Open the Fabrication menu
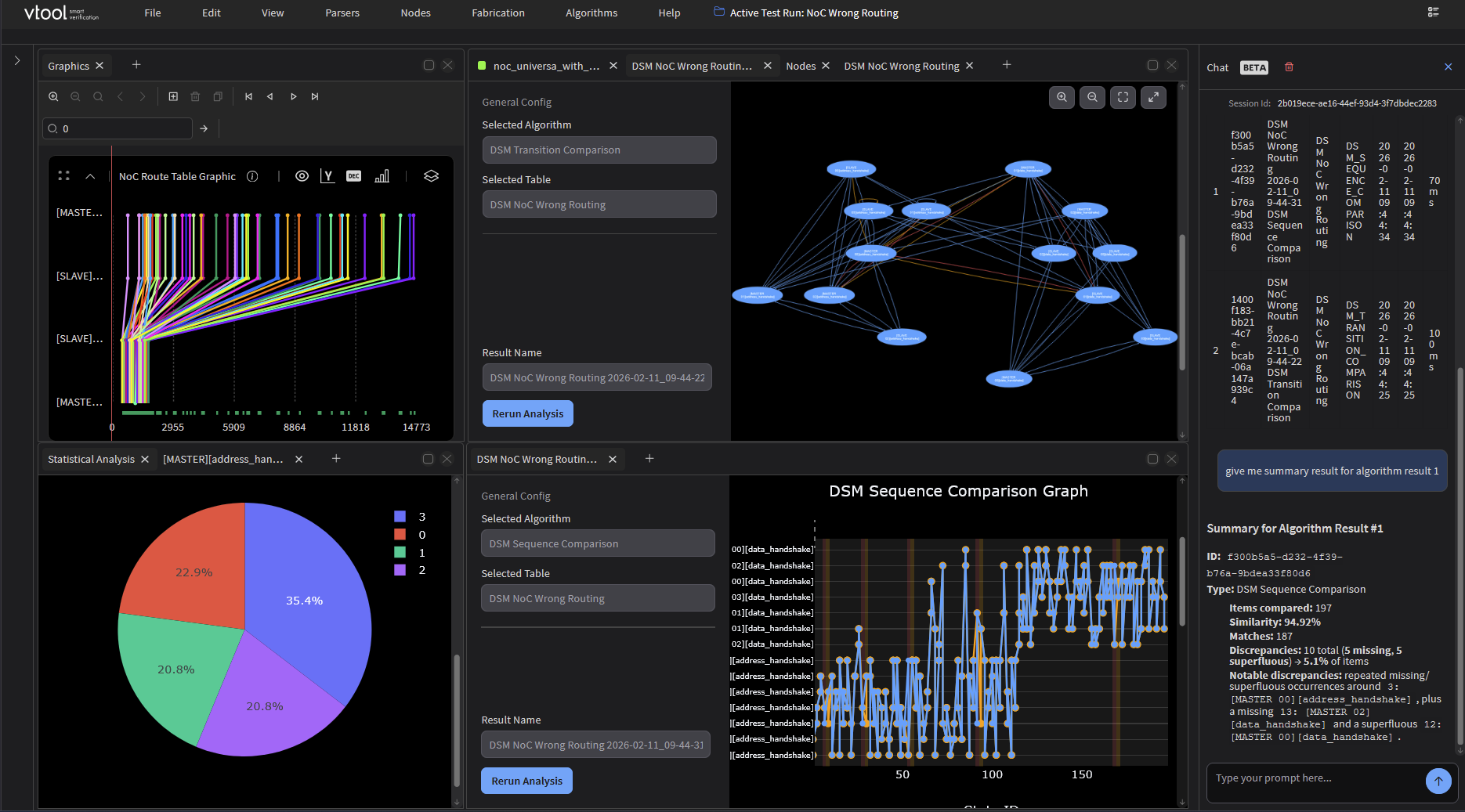 (497, 13)
